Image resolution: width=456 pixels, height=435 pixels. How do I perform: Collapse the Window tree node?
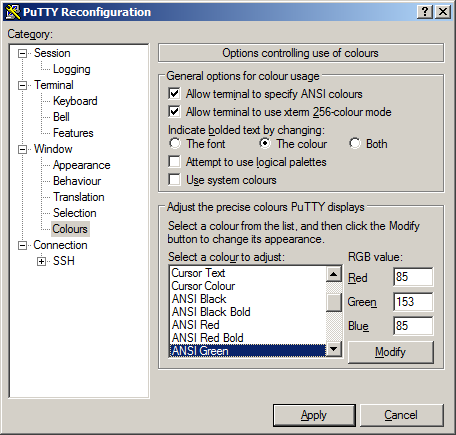(22, 149)
